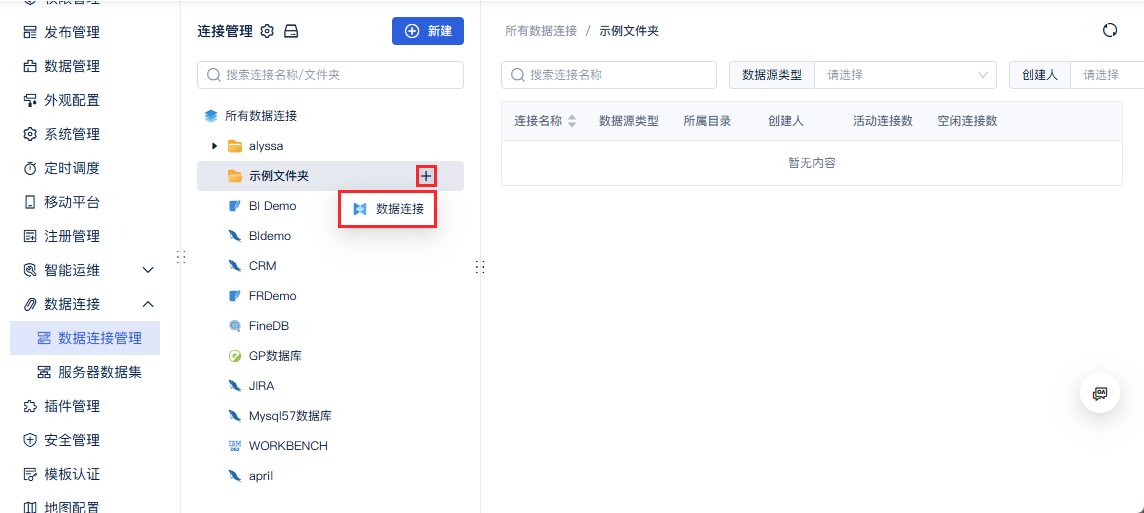Expand the alyssa folder
Image resolution: width=1144 pixels, height=513 pixels.
click(214, 146)
